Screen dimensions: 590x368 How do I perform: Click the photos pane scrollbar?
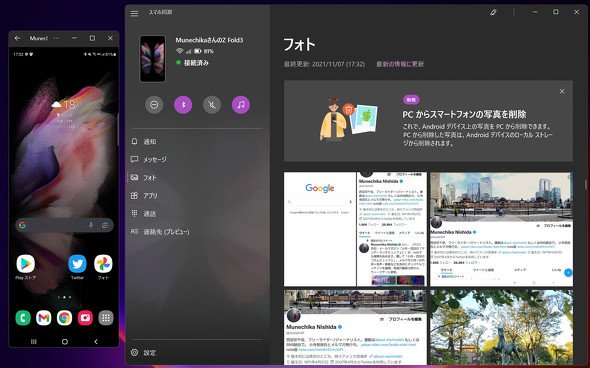coord(585,184)
